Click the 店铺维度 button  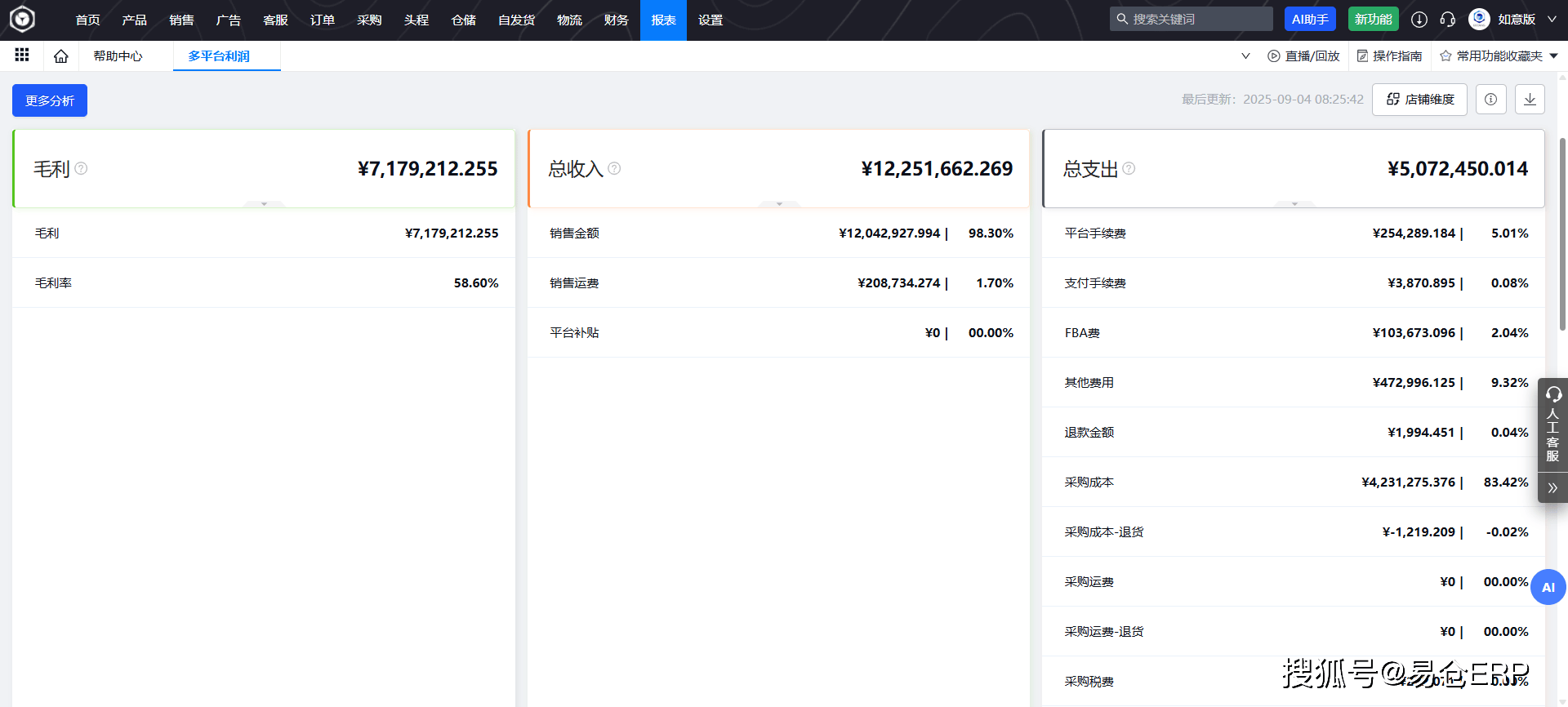point(1419,100)
